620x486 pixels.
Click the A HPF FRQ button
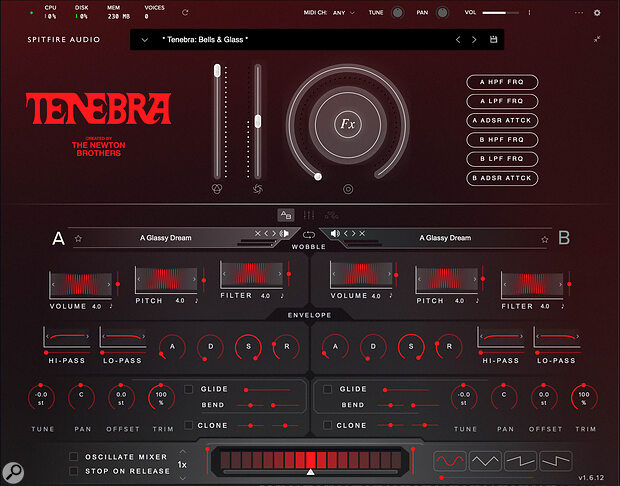tap(502, 82)
